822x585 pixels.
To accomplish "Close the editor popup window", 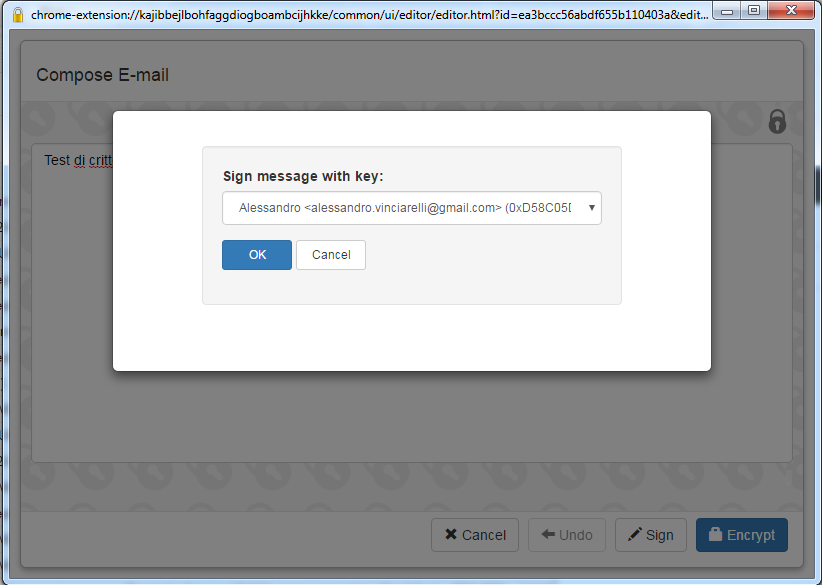I will tap(792, 10).
